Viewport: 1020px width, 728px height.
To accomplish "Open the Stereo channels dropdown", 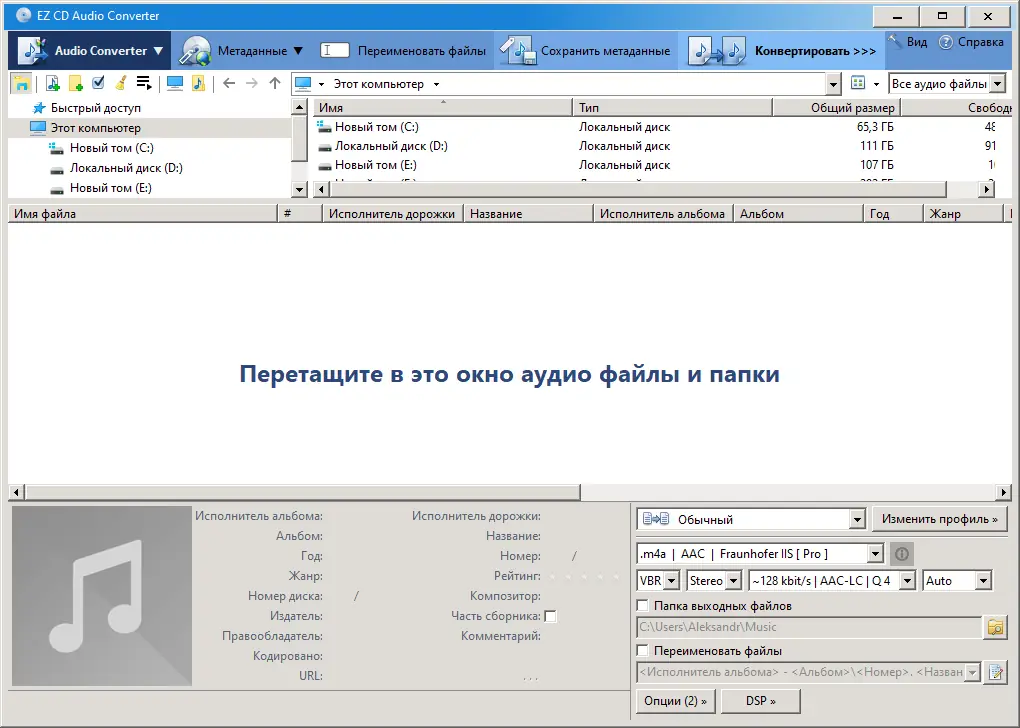I will pyautogui.click(x=713, y=580).
